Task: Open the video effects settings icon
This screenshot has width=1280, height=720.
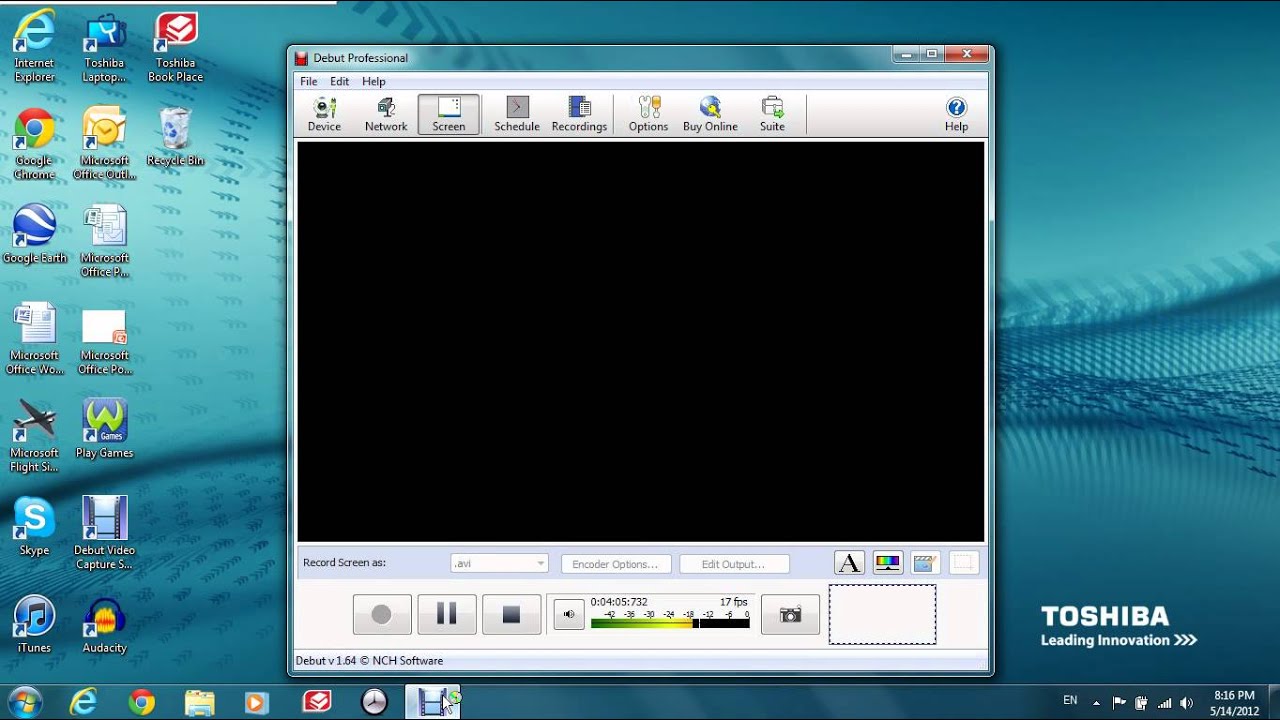Action: click(925, 563)
